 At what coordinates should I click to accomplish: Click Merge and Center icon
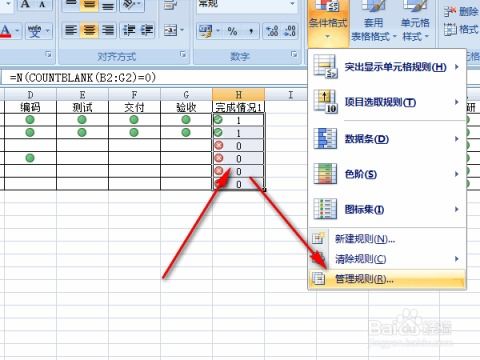[170, 31]
